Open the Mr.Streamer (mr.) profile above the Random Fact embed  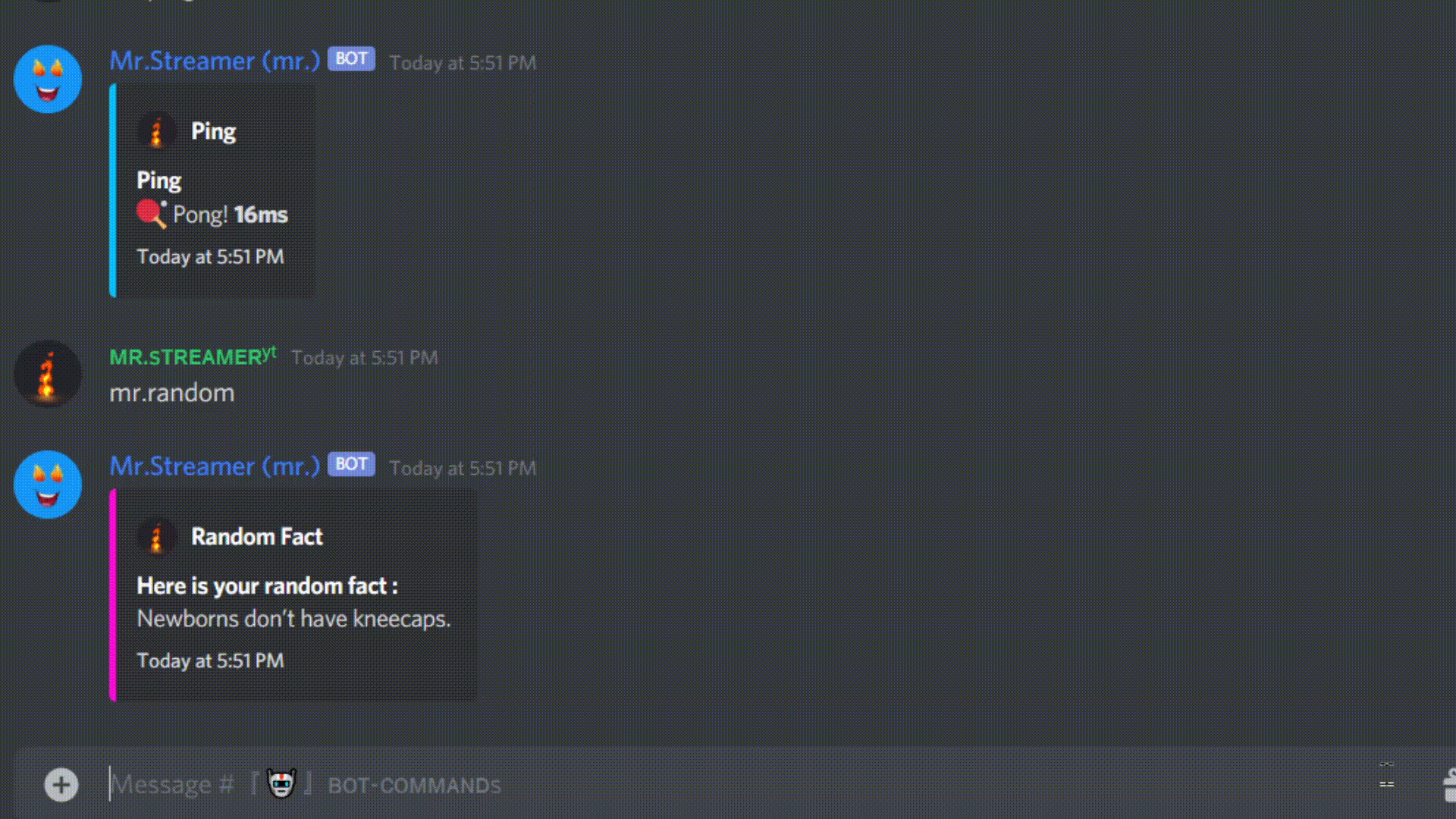click(x=215, y=466)
